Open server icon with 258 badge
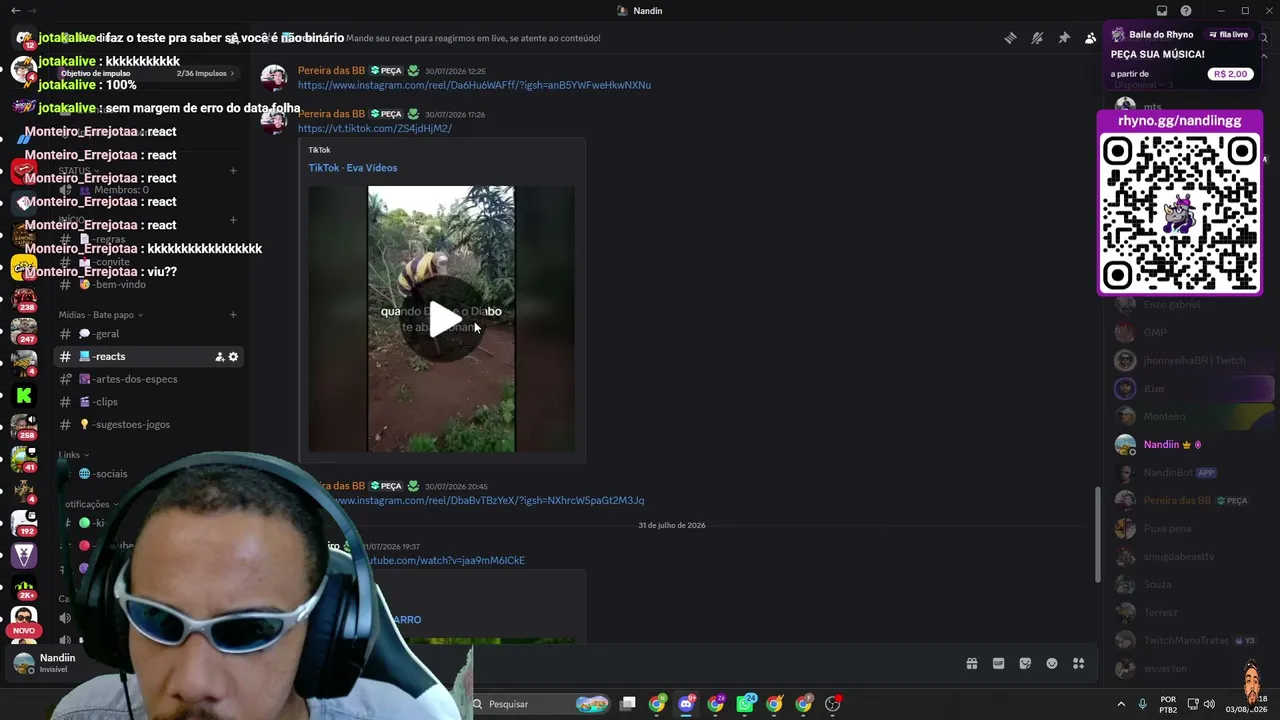The height and width of the screenshot is (720, 1280). (x=24, y=427)
